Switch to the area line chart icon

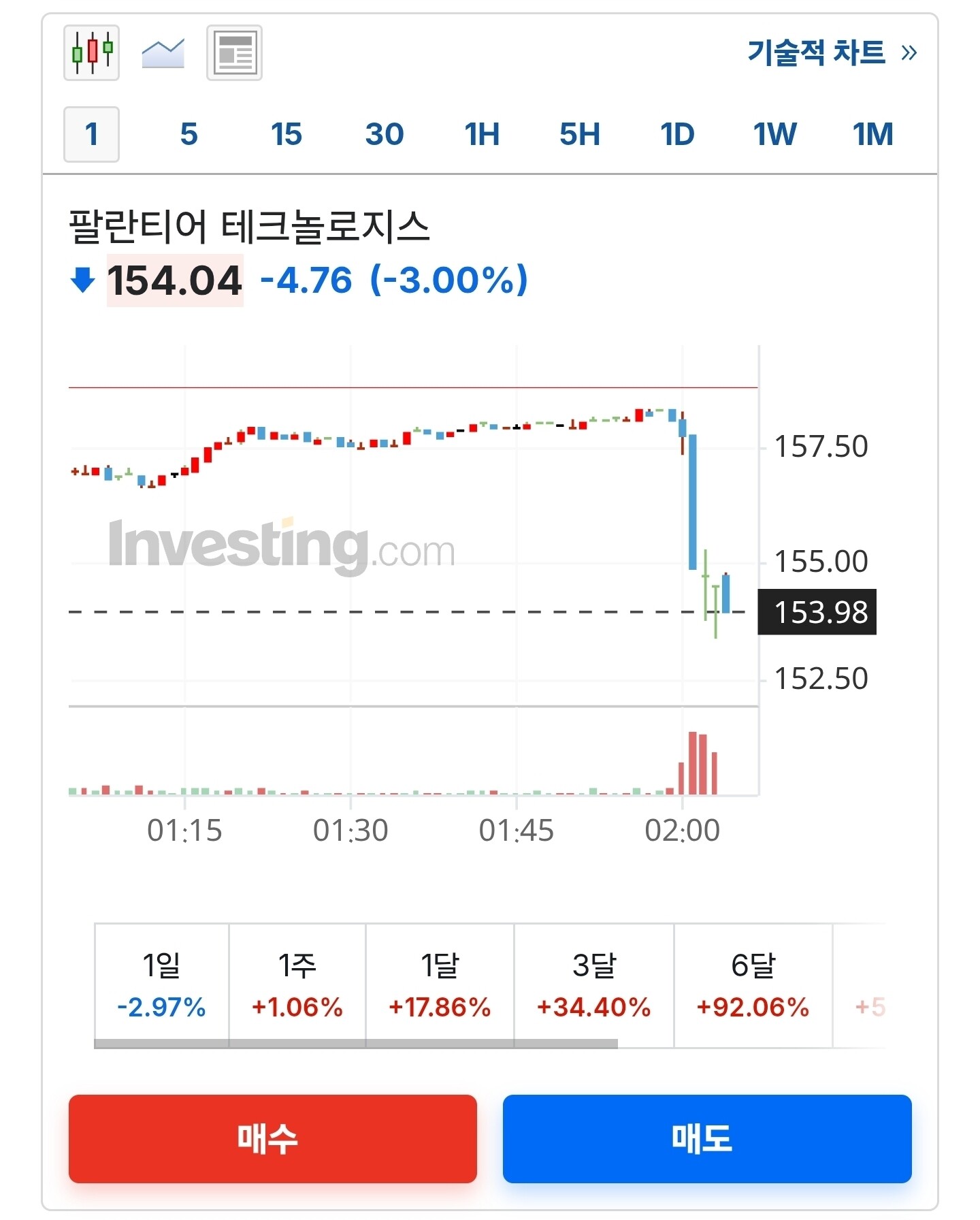tap(163, 53)
